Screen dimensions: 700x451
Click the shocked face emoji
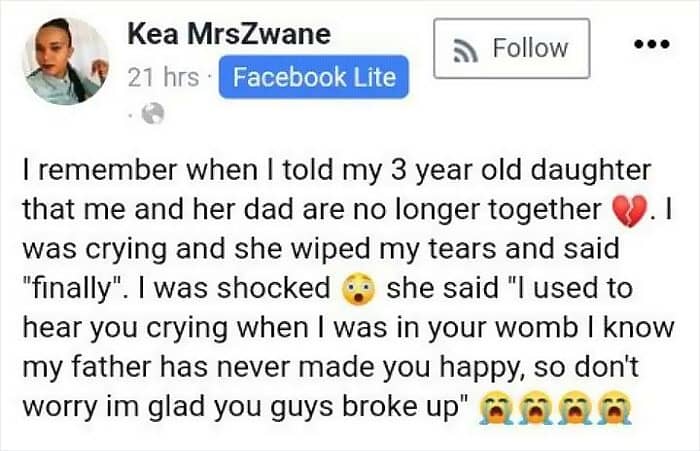[x=358, y=289]
